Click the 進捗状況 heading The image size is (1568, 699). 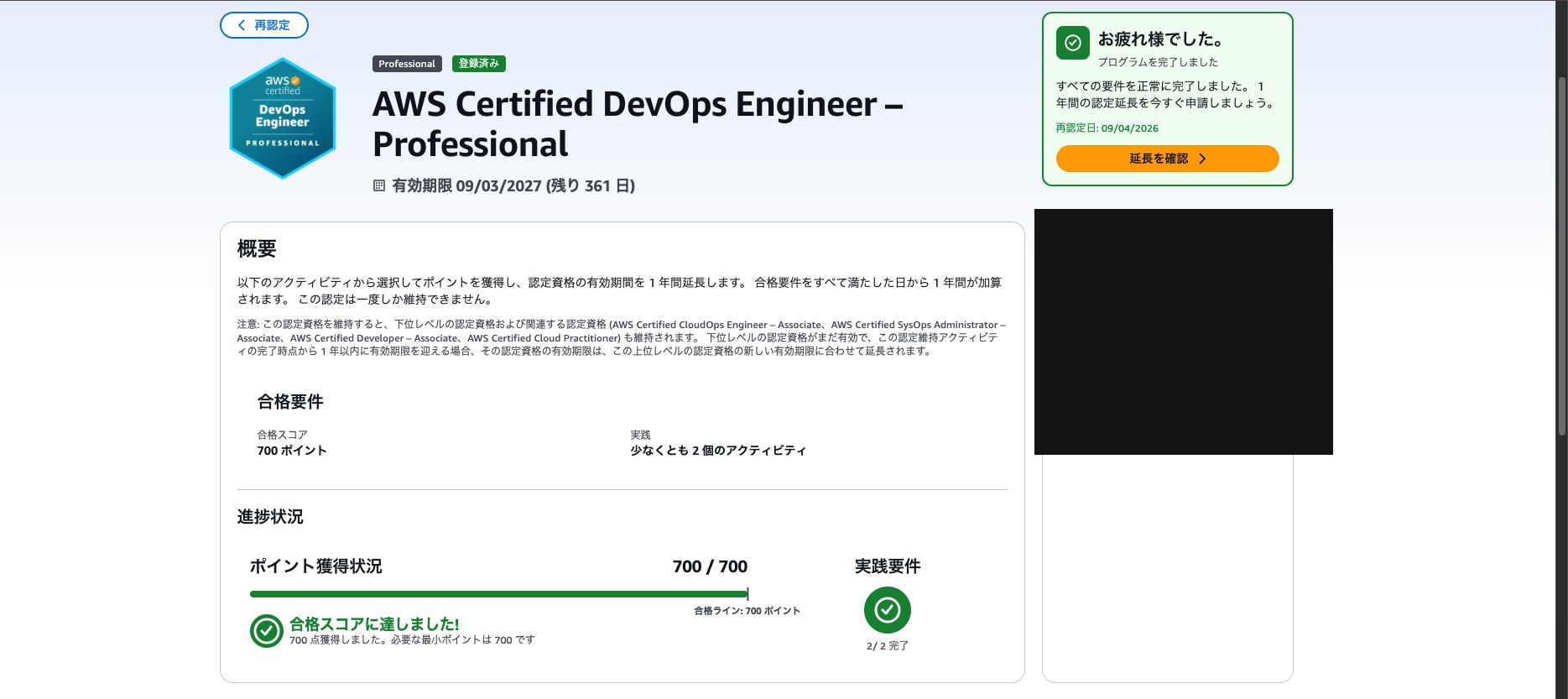[x=270, y=517]
